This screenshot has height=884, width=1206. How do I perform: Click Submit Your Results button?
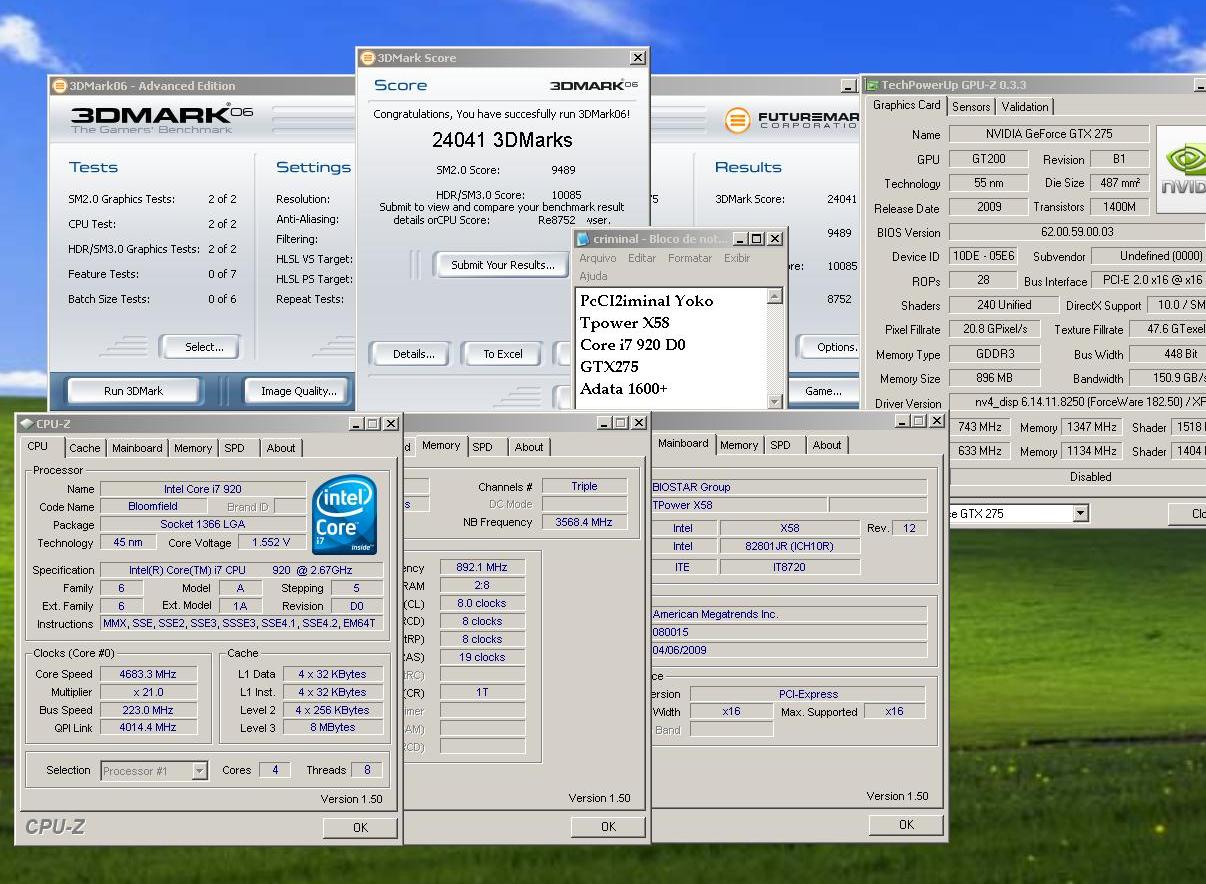(503, 265)
